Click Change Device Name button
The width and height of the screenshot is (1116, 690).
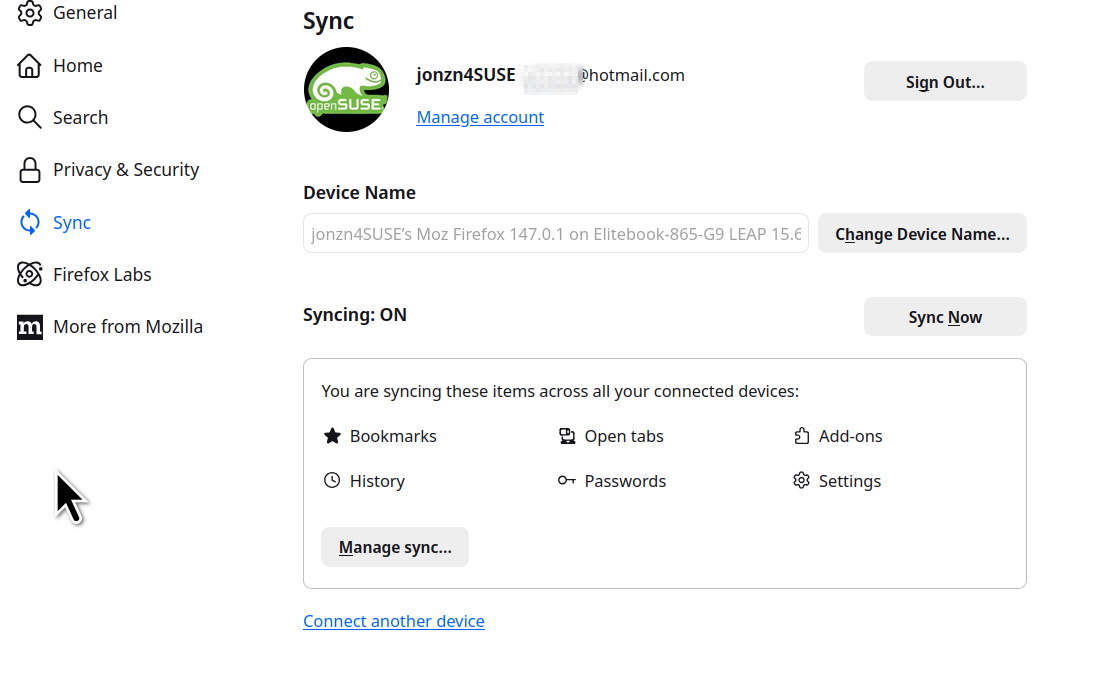922,234
